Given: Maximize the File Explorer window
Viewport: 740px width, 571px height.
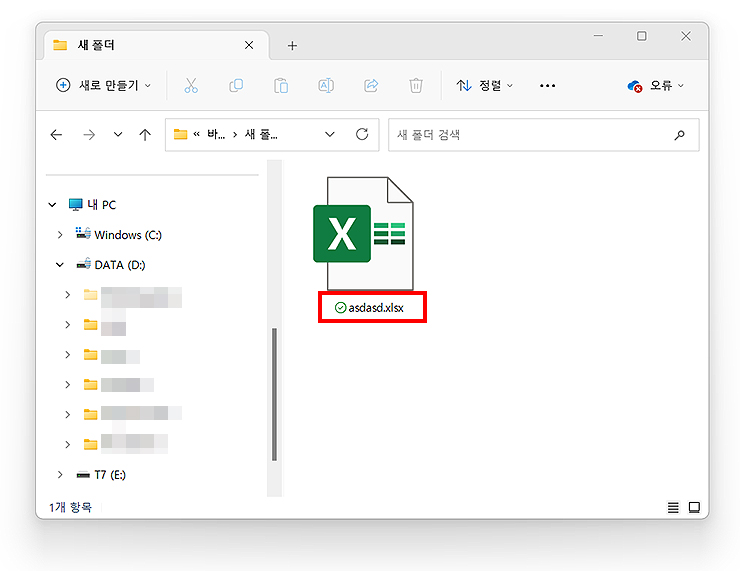Looking at the screenshot, I should (642, 36).
